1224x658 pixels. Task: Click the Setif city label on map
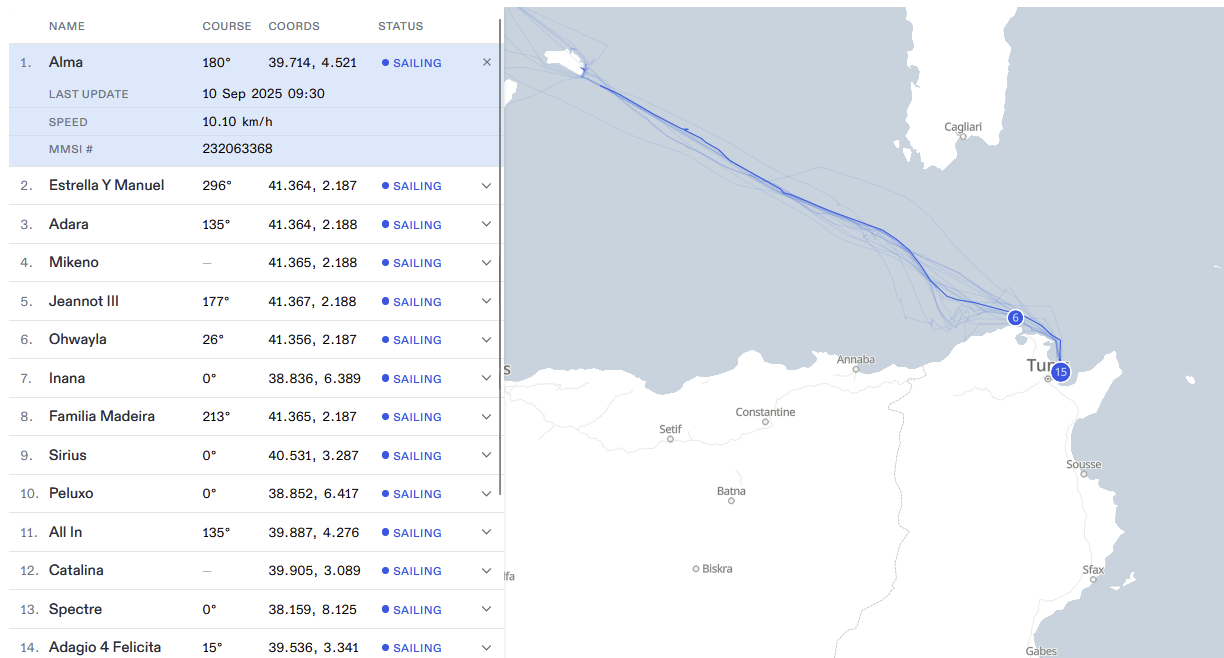[670, 429]
